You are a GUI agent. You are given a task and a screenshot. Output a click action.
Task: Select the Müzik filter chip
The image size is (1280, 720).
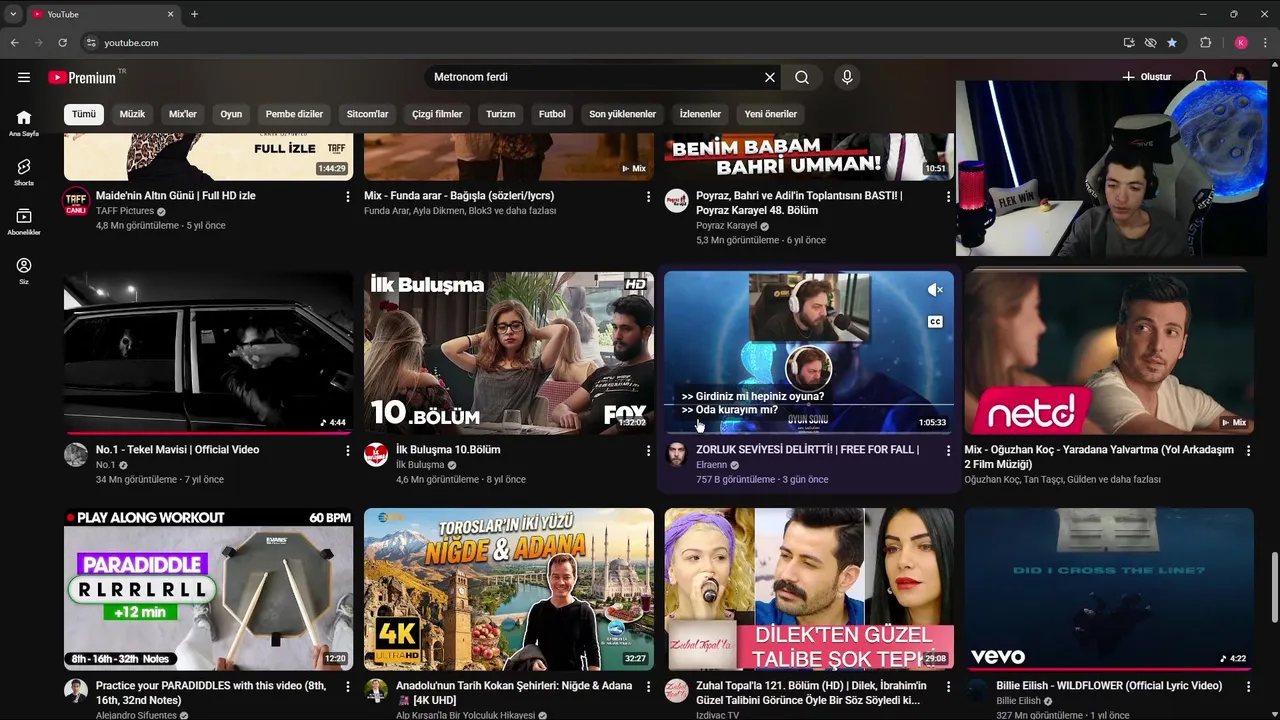(132, 114)
